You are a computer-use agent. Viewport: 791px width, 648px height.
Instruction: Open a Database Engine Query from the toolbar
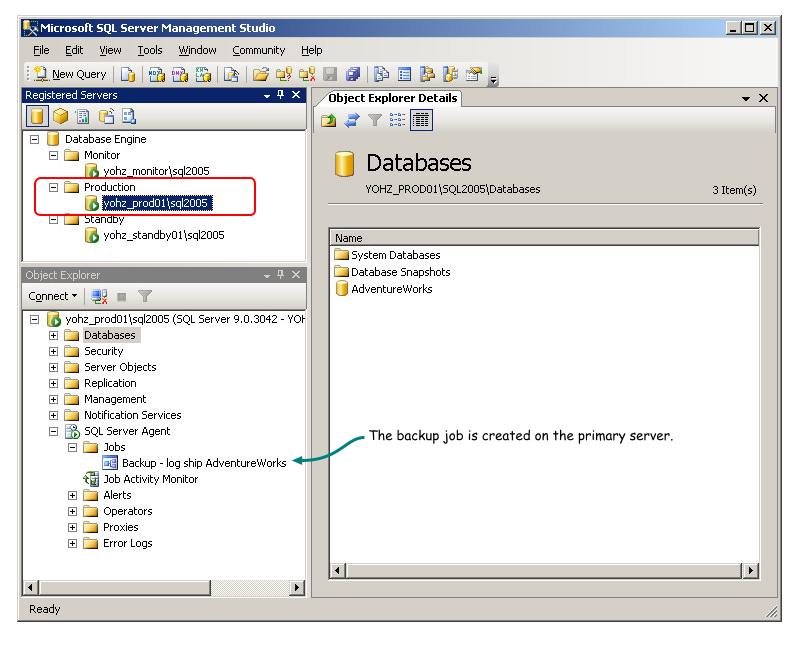click(x=128, y=75)
